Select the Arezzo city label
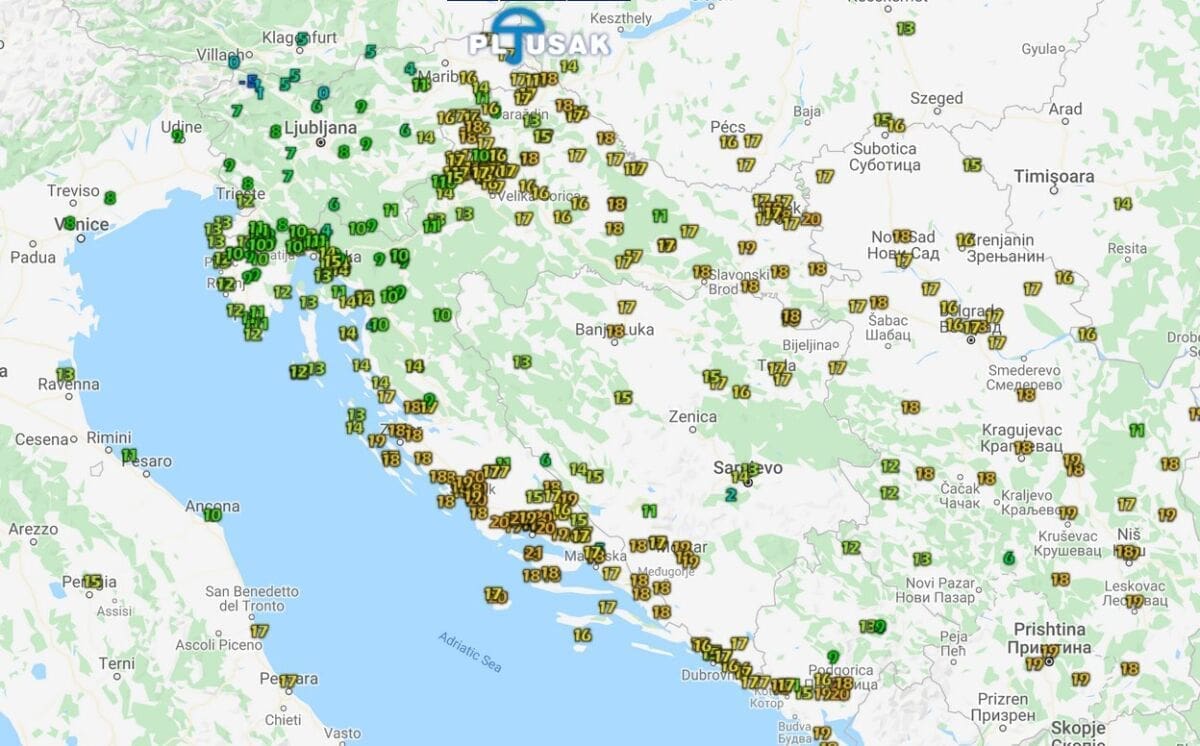The image size is (1200, 746). [33, 529]
